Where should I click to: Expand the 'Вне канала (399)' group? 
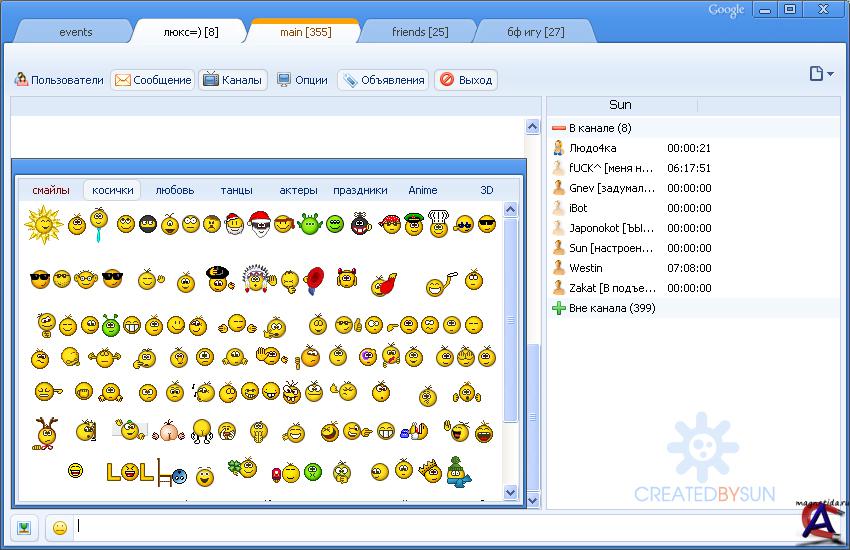559,308
